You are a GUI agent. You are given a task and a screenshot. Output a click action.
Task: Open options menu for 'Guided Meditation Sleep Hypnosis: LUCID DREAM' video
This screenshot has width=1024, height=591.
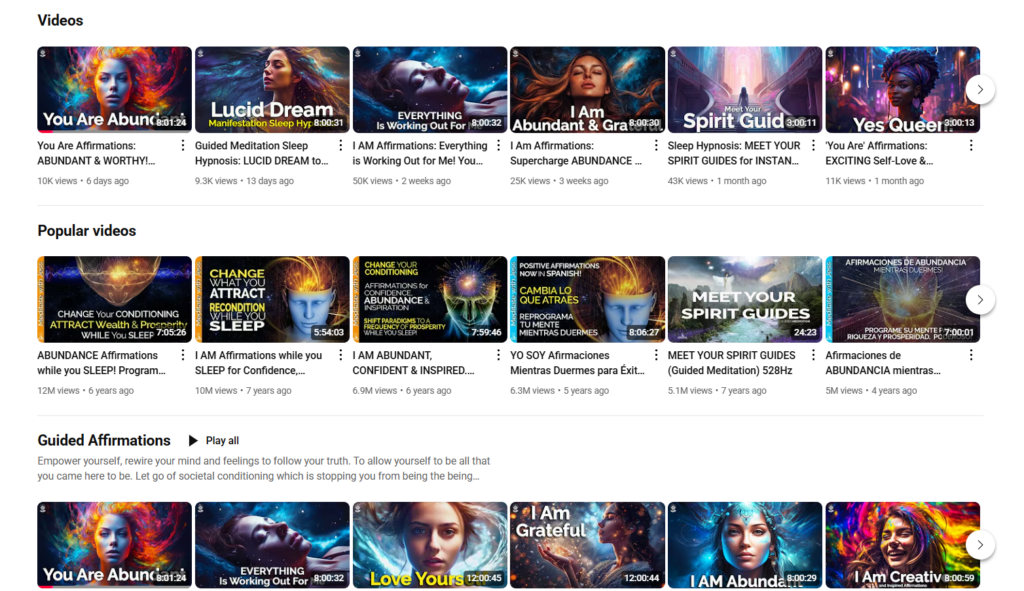coord(340,146)
